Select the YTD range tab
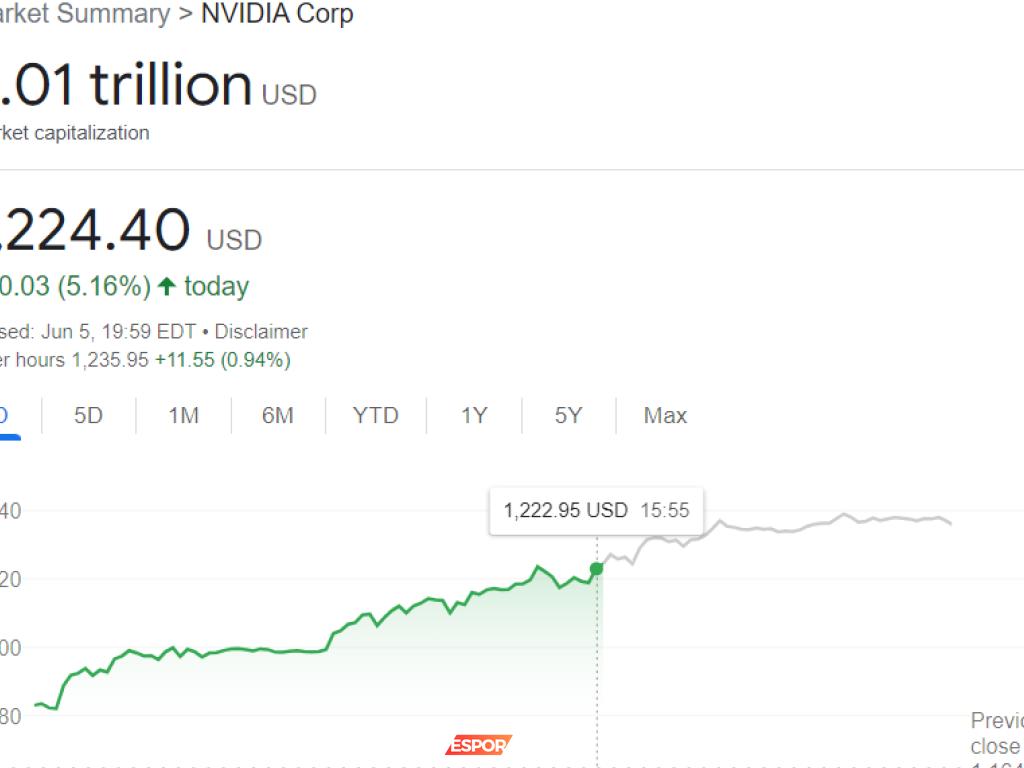The height and width of the screenshot is (768, 1024). 375,415
